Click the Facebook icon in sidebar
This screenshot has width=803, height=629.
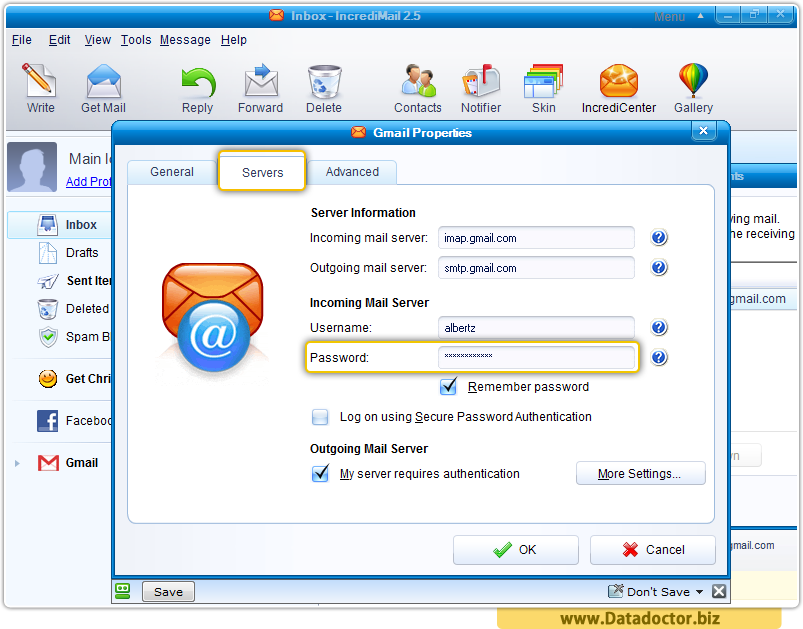[48, 421]
